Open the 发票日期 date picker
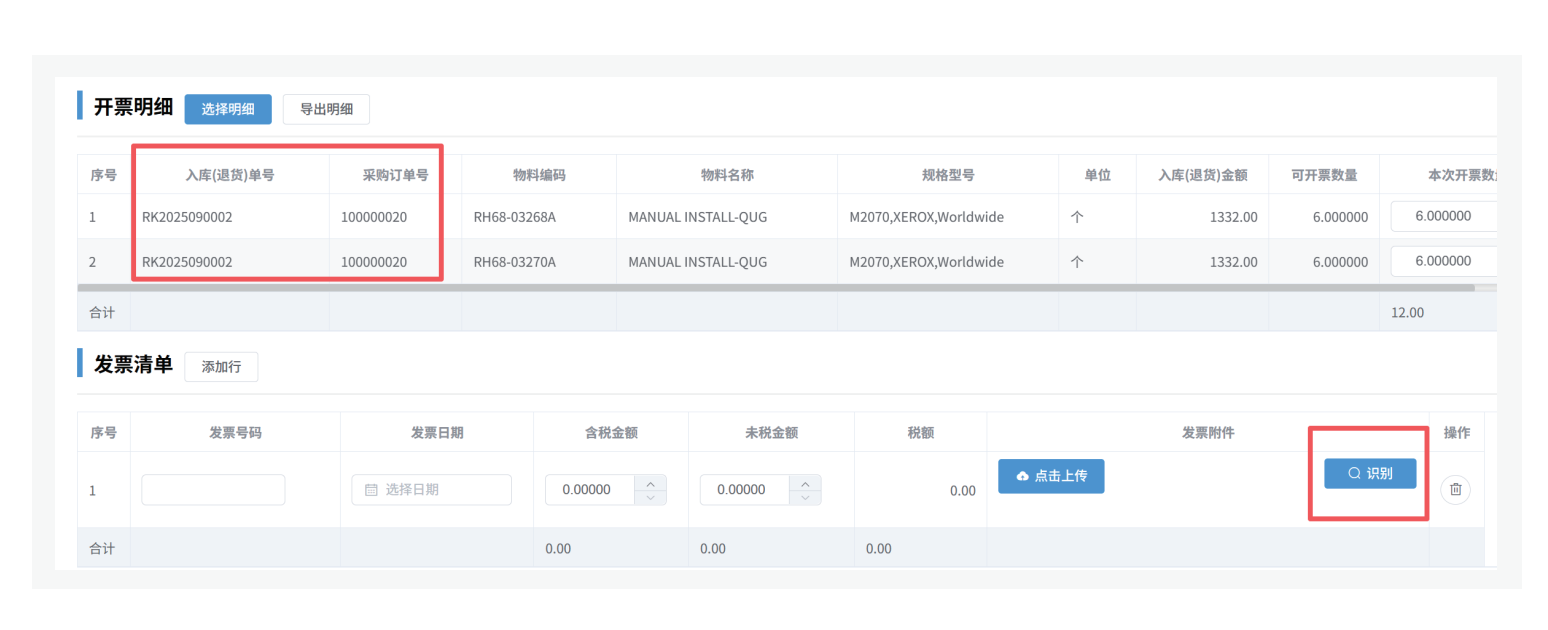 click(x=431, y=490)
